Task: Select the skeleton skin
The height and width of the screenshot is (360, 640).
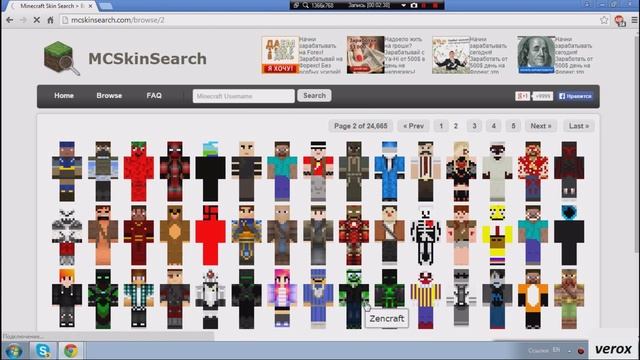Action: pyautogui.click(x=425, y=236)
